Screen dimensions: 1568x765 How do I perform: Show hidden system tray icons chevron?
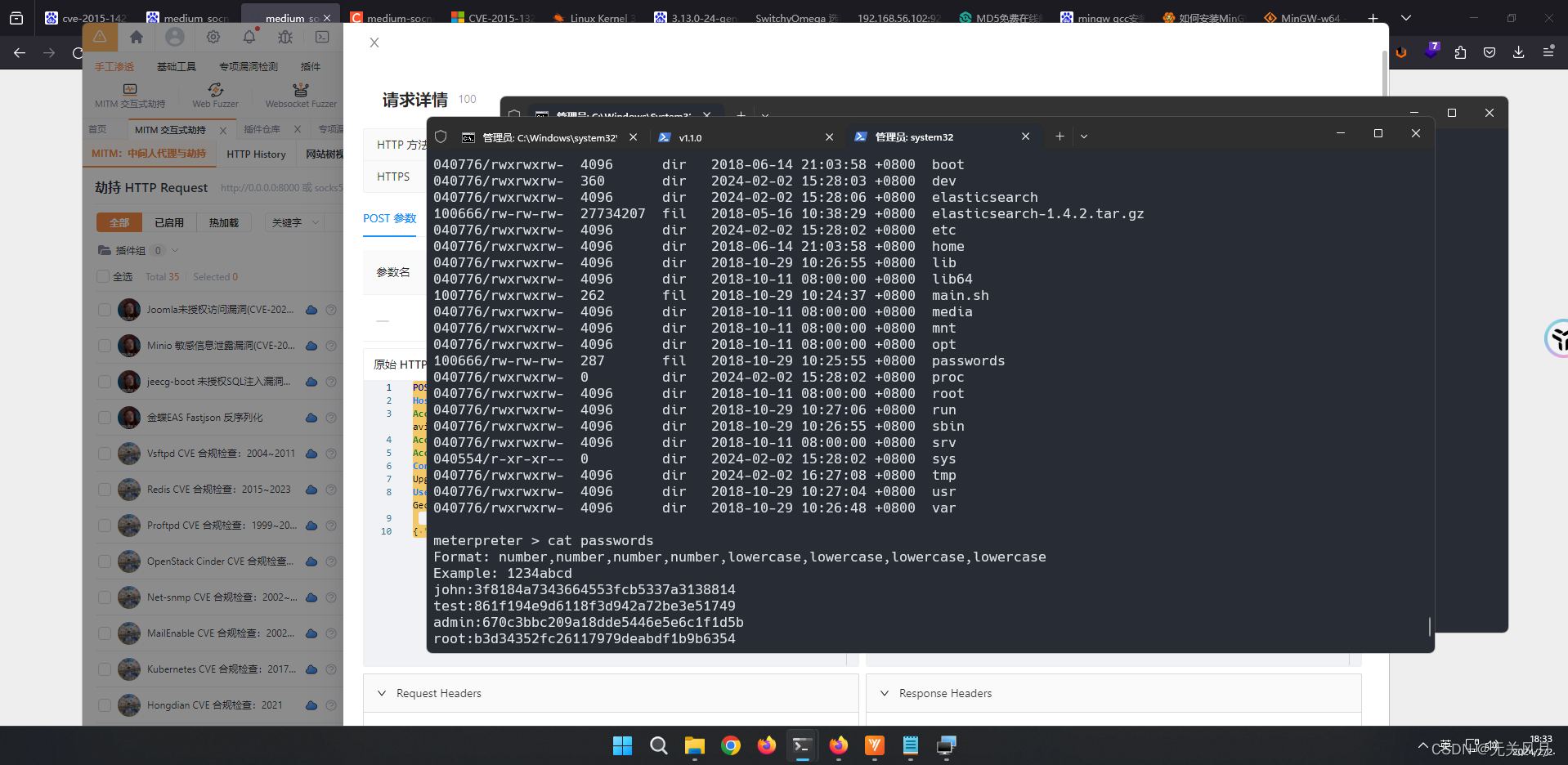tap(1423, 745)
